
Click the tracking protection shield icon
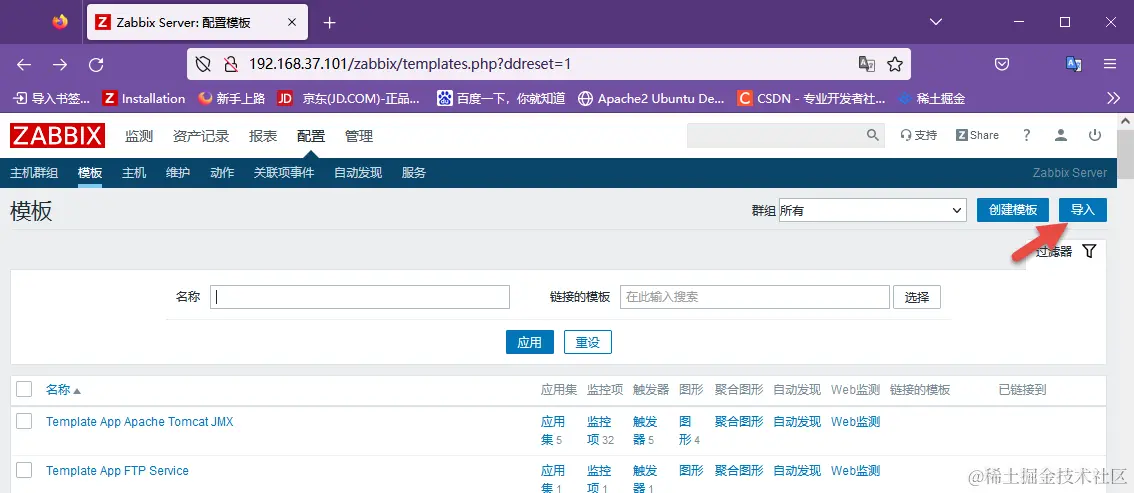(203, 64)
